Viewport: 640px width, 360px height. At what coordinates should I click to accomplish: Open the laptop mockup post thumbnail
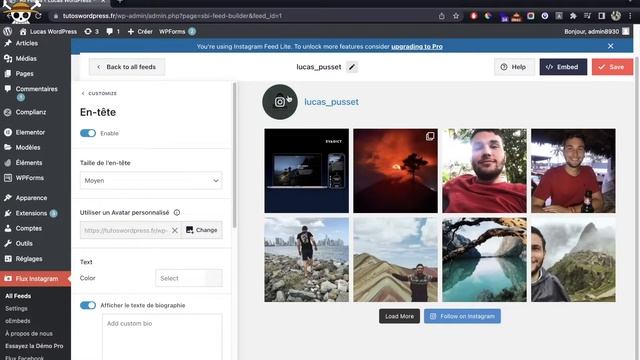pos(307,171)
